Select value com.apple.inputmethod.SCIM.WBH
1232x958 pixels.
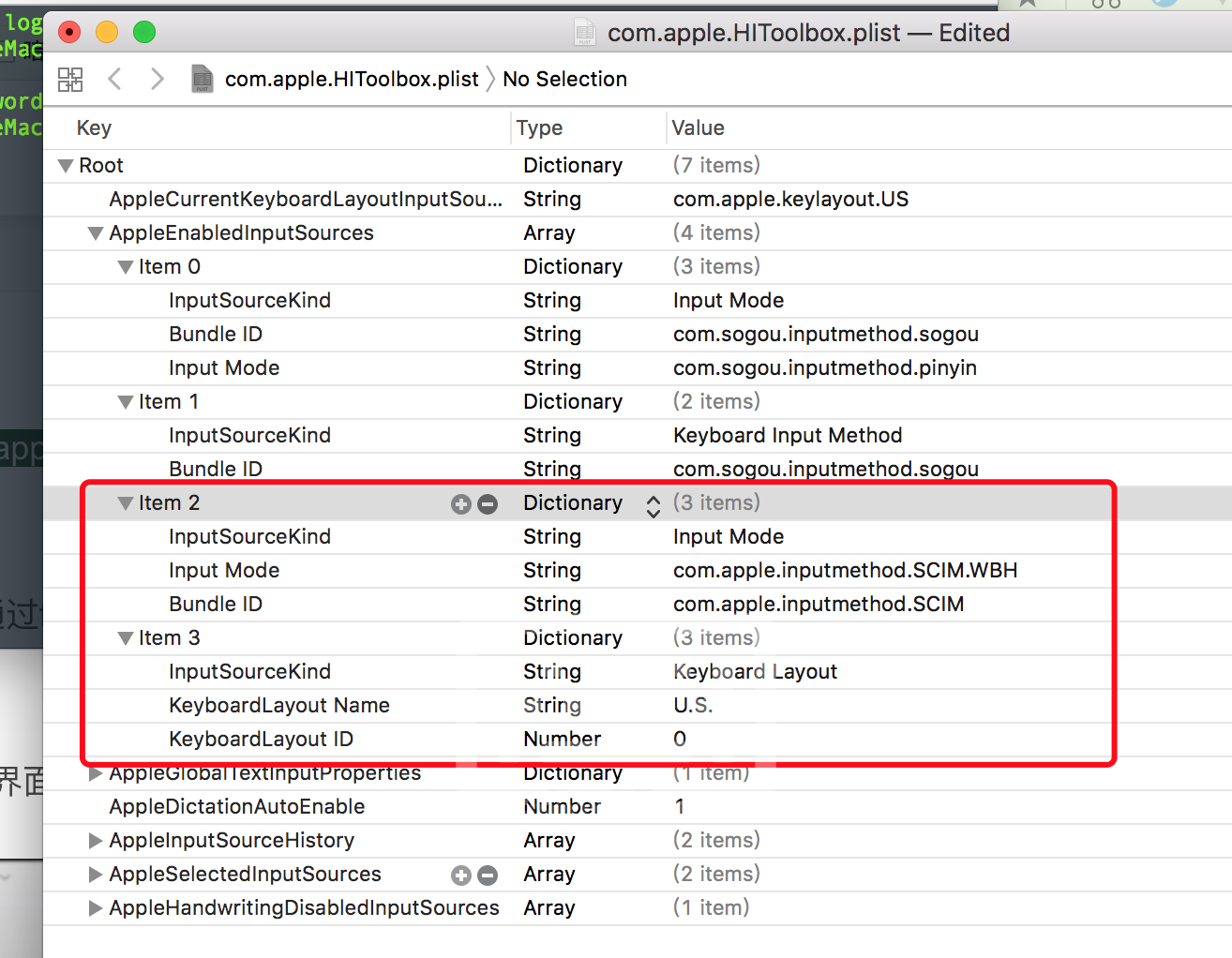(846, 570)
